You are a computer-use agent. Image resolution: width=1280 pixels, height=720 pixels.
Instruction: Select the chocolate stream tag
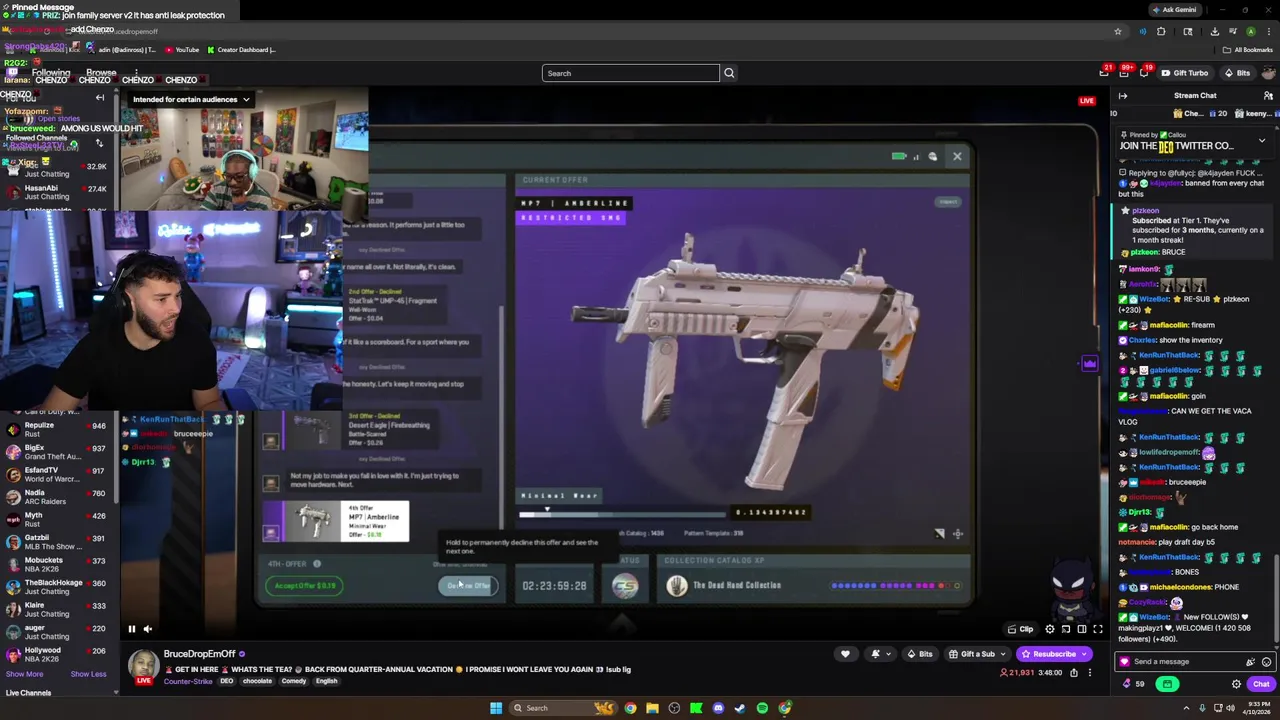coord(257,681)
